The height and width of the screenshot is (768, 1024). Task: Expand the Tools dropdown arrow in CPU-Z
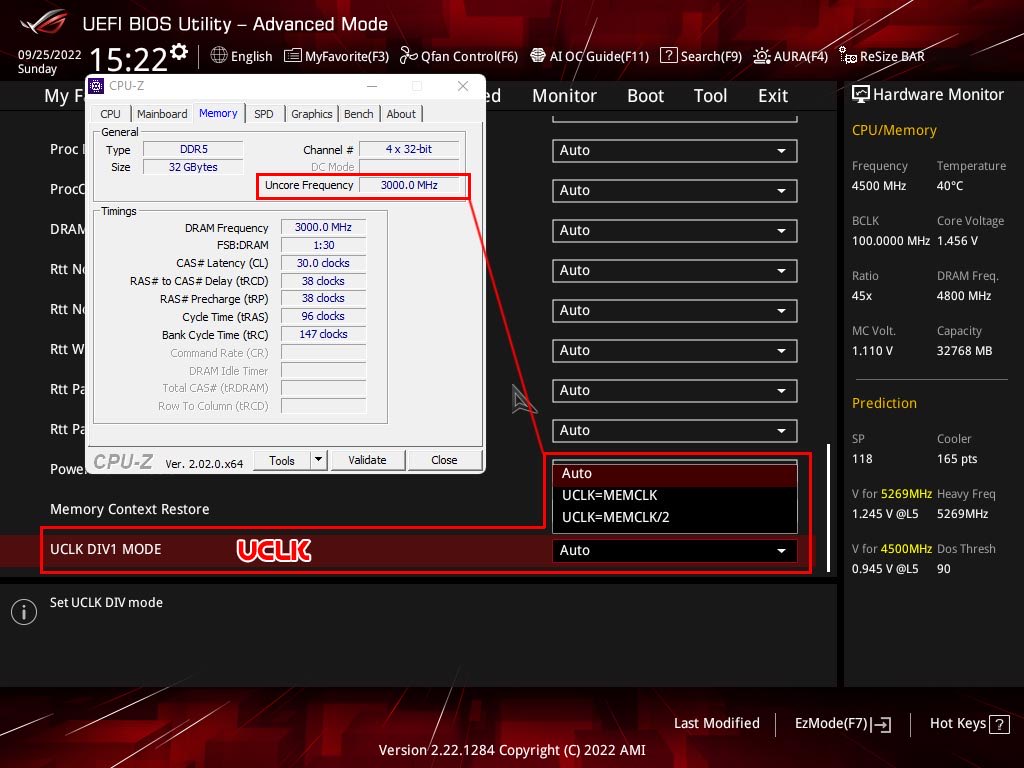(x=318, y=460)
